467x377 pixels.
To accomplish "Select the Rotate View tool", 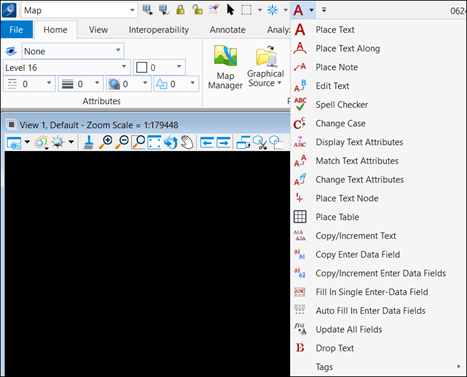I will point(171,142).
